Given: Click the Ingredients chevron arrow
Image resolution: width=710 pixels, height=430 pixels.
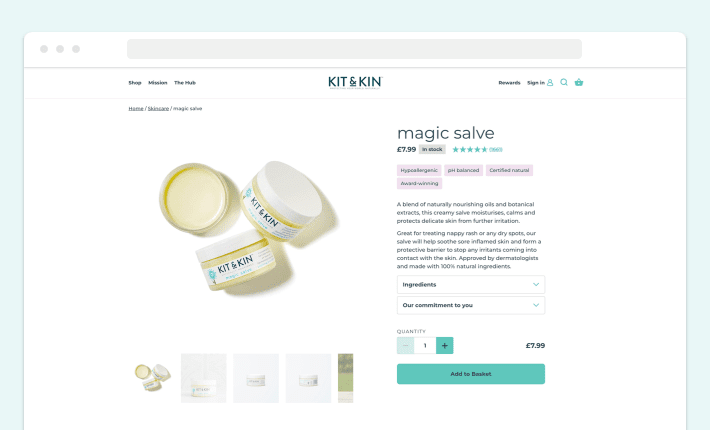Looking at the screenshot, I should coord(536,285).
